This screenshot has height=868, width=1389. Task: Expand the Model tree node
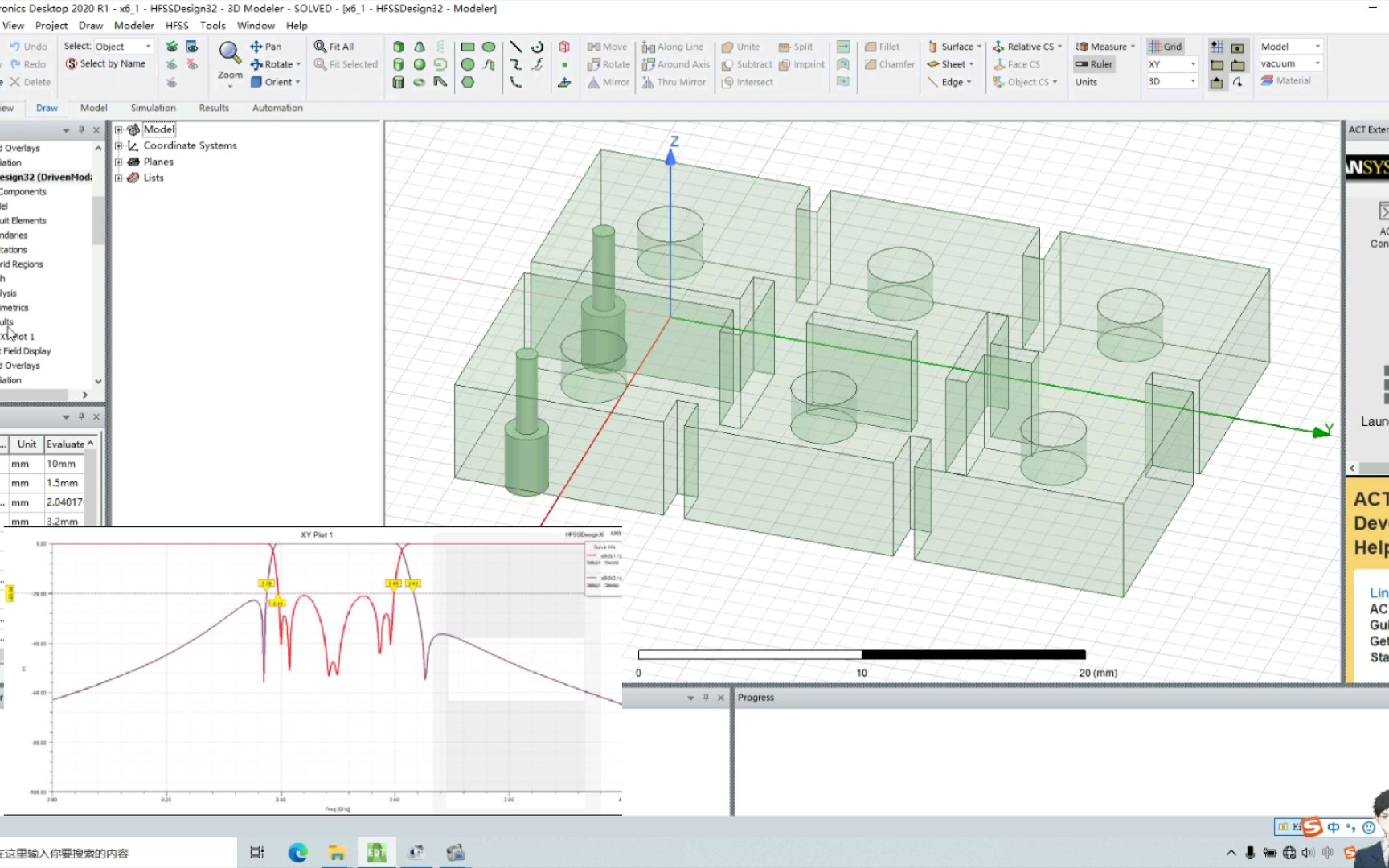[119, 129]
